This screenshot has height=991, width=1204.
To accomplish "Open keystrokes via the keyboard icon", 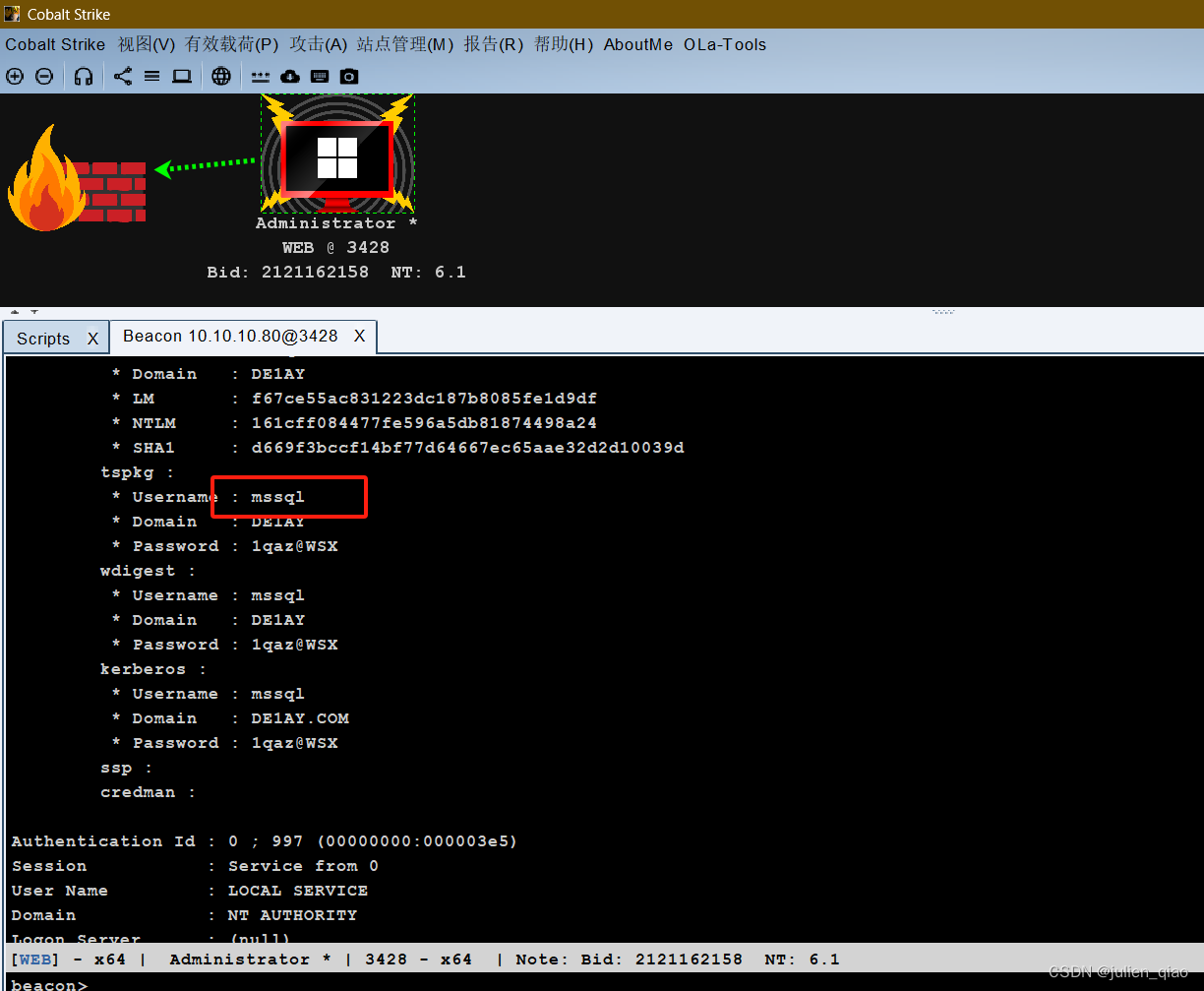I will tap(320, 76).
